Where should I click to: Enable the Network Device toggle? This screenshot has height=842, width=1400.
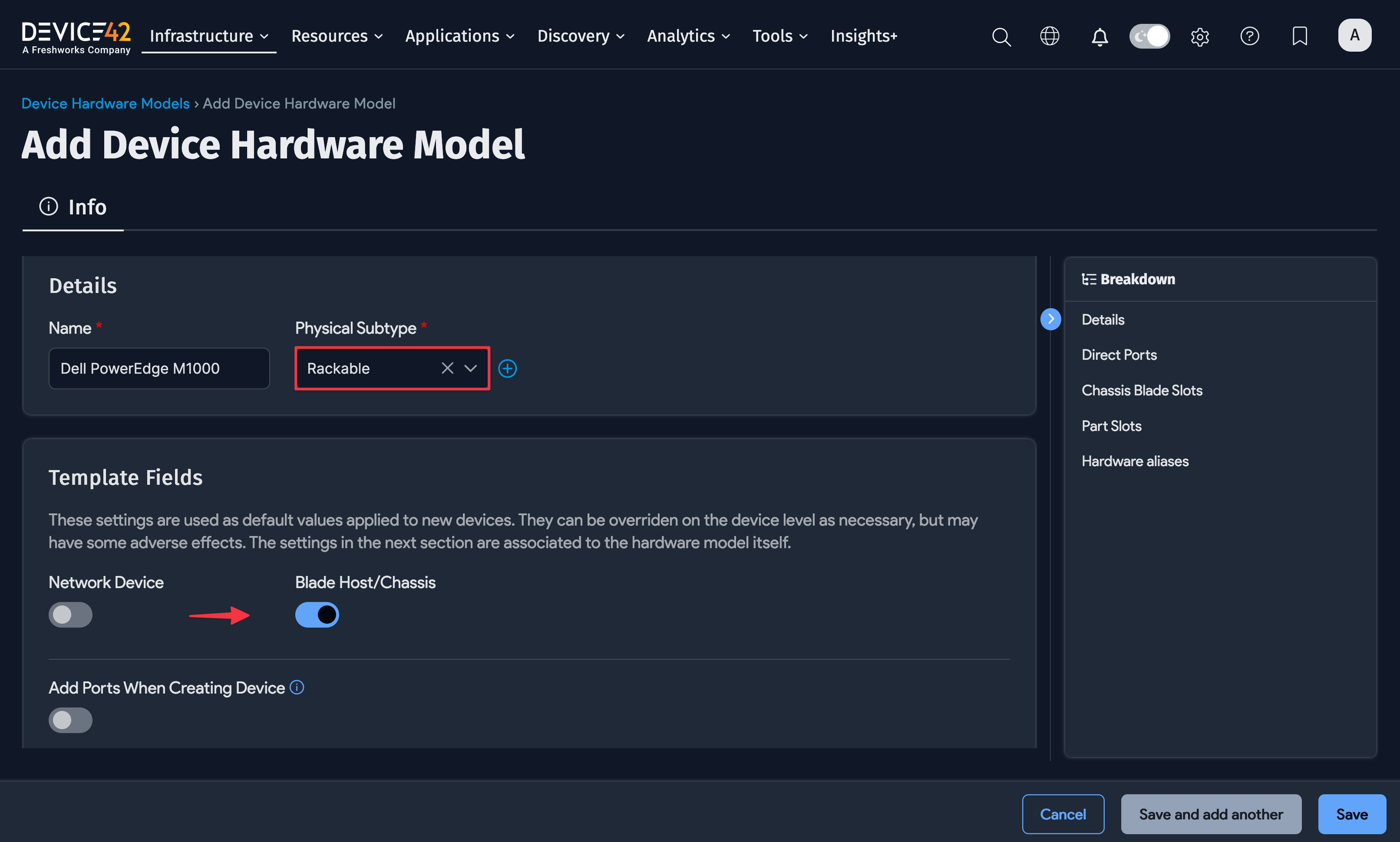[70, 615]
